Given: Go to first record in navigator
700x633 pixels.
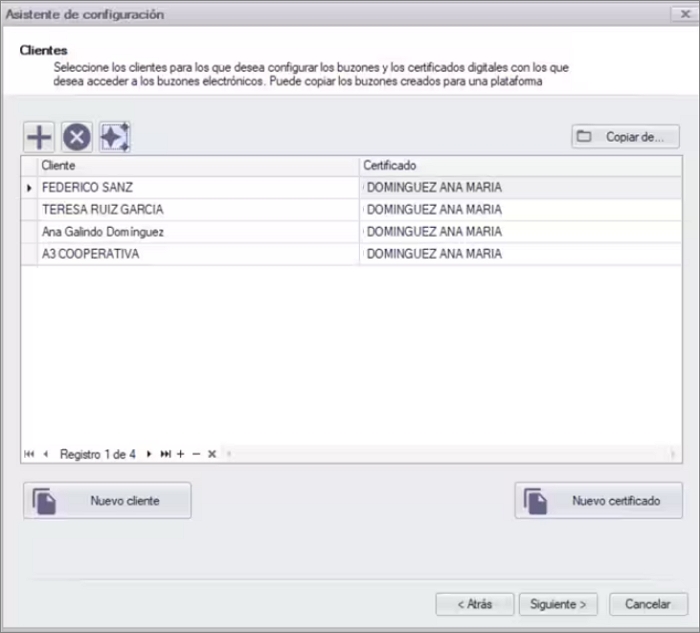Looking at the screenshot, I should 29,454.
